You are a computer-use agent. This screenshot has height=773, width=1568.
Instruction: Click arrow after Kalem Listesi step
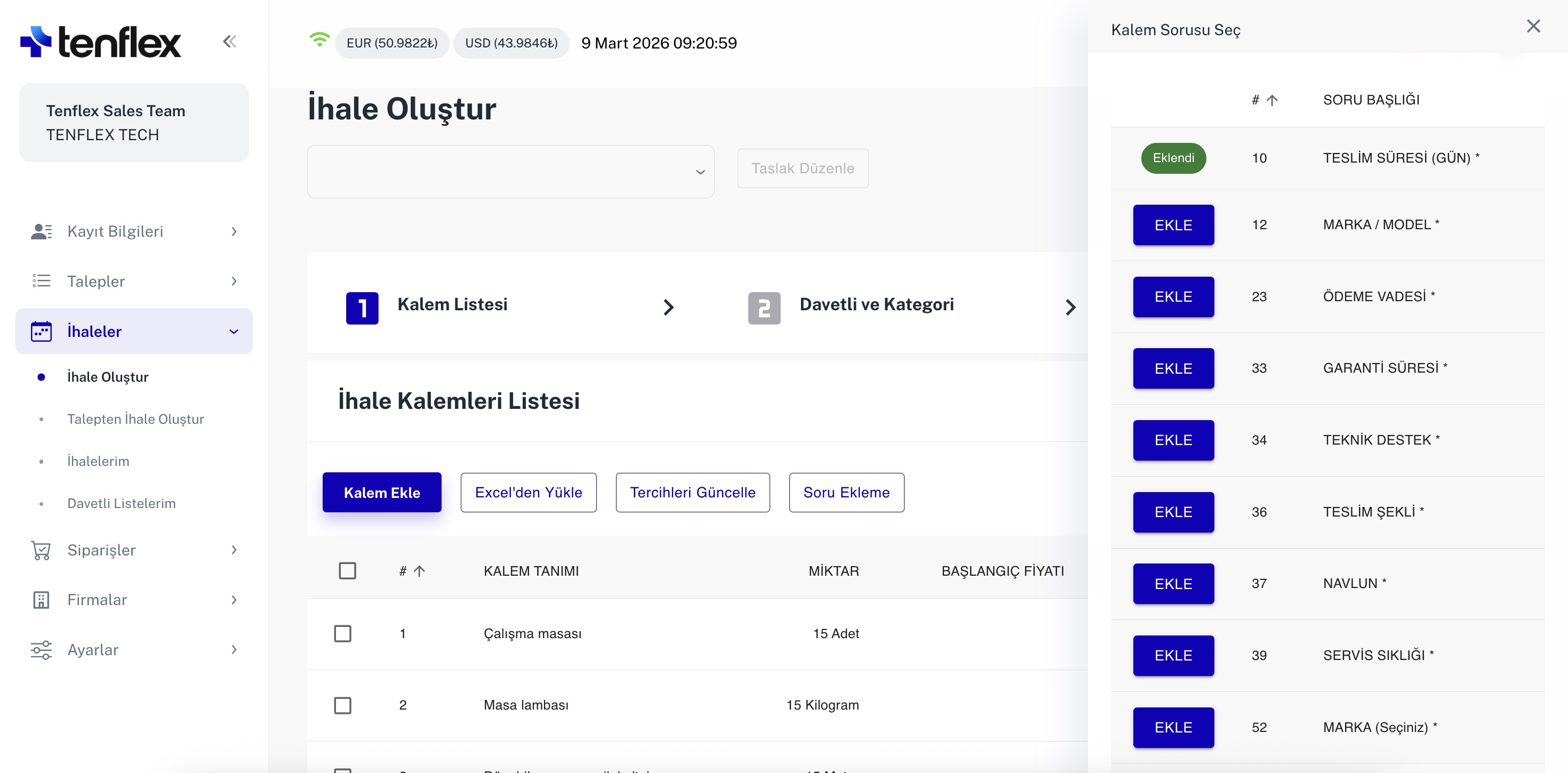click(668, 308)
